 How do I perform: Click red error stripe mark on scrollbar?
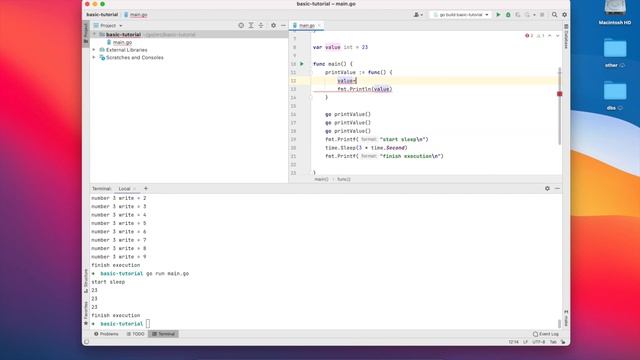click(x=560, y=94)
